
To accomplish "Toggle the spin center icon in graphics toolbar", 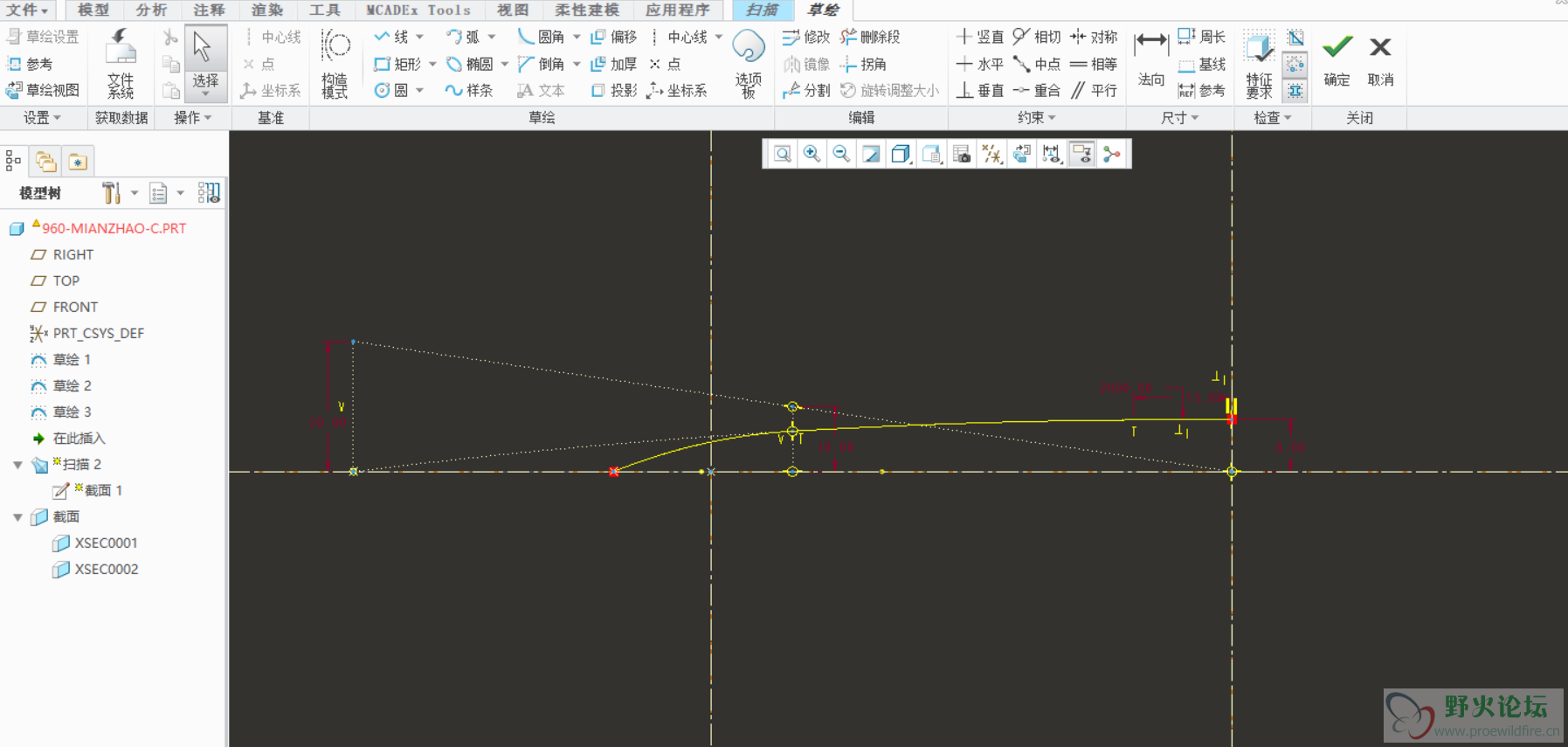I will click(1111, 155).
